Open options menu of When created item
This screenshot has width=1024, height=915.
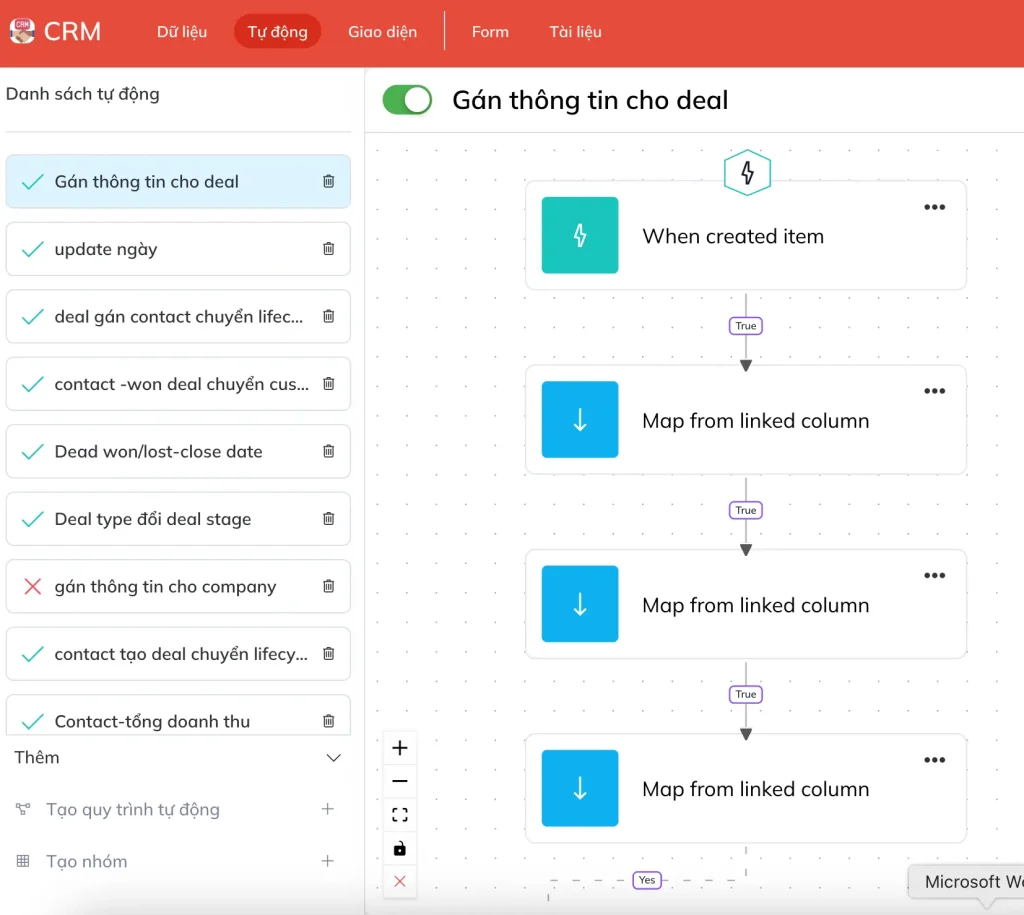pyautogui.click(x=934, y=207)
